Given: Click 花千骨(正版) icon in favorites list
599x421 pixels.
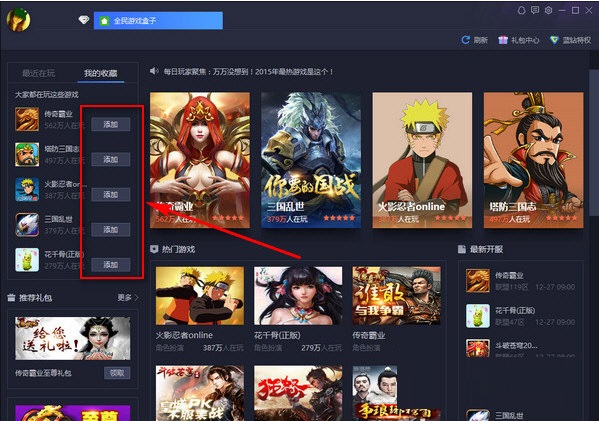Looking at the screenshot, I should [x=27, y=260].
